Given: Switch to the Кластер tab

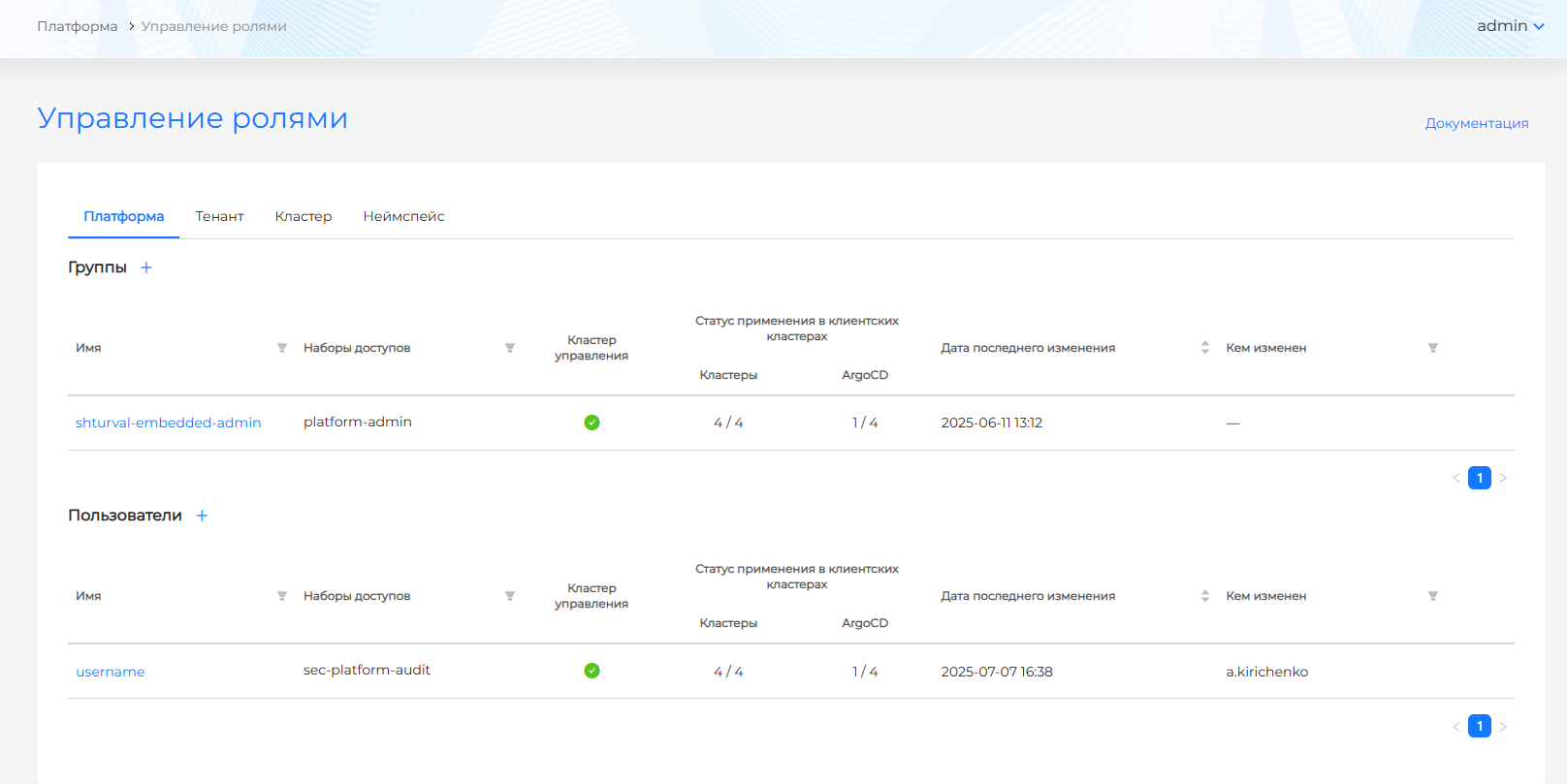Looking at the screenshot, I should 304,216.
